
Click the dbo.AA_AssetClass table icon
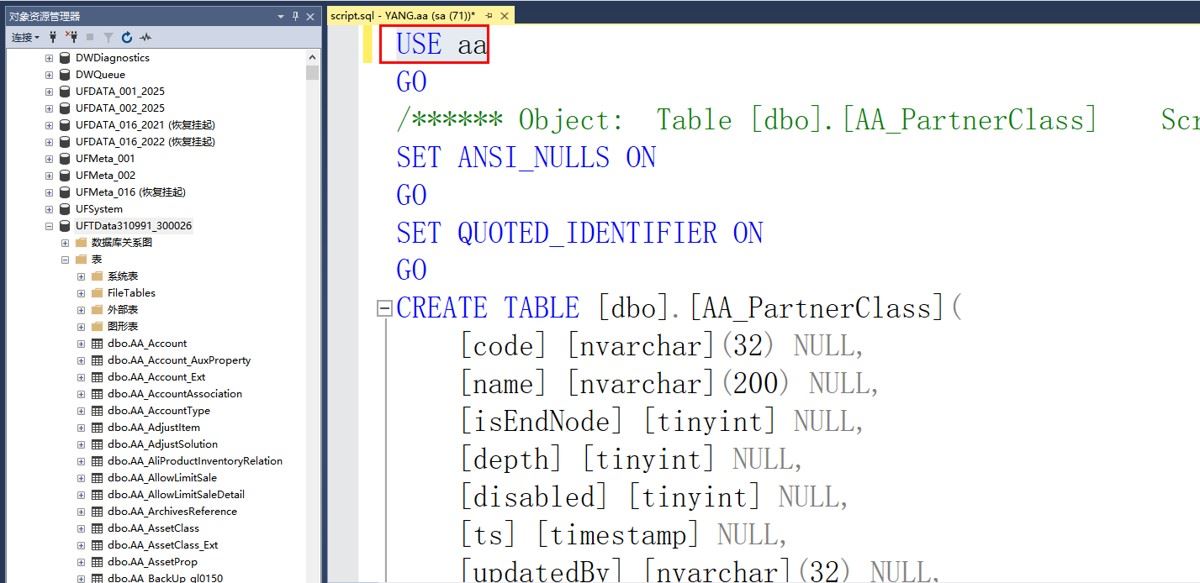(97, 528)
